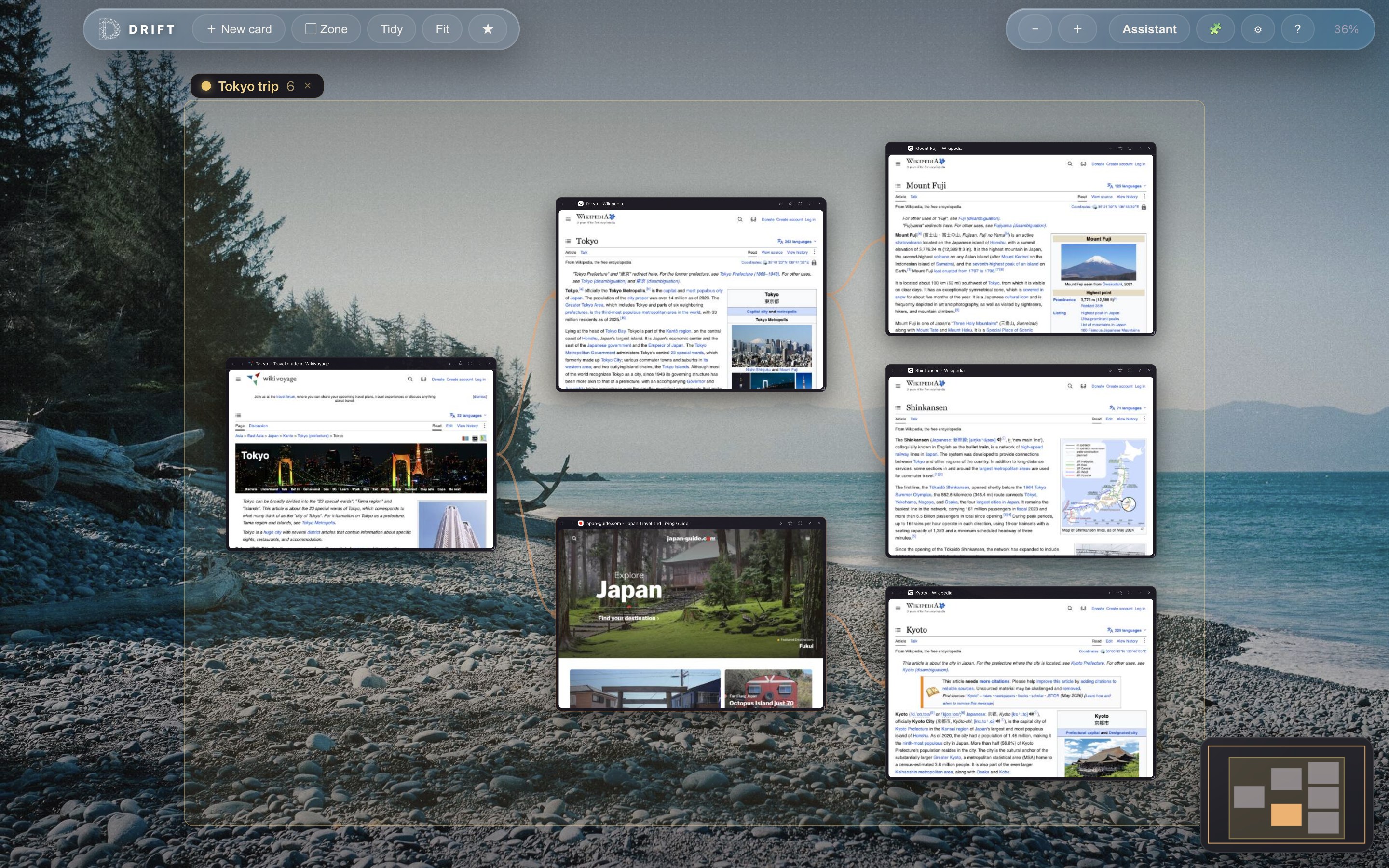Switch to Discussion tab on Wikivoyage page

tap(259, 426)
